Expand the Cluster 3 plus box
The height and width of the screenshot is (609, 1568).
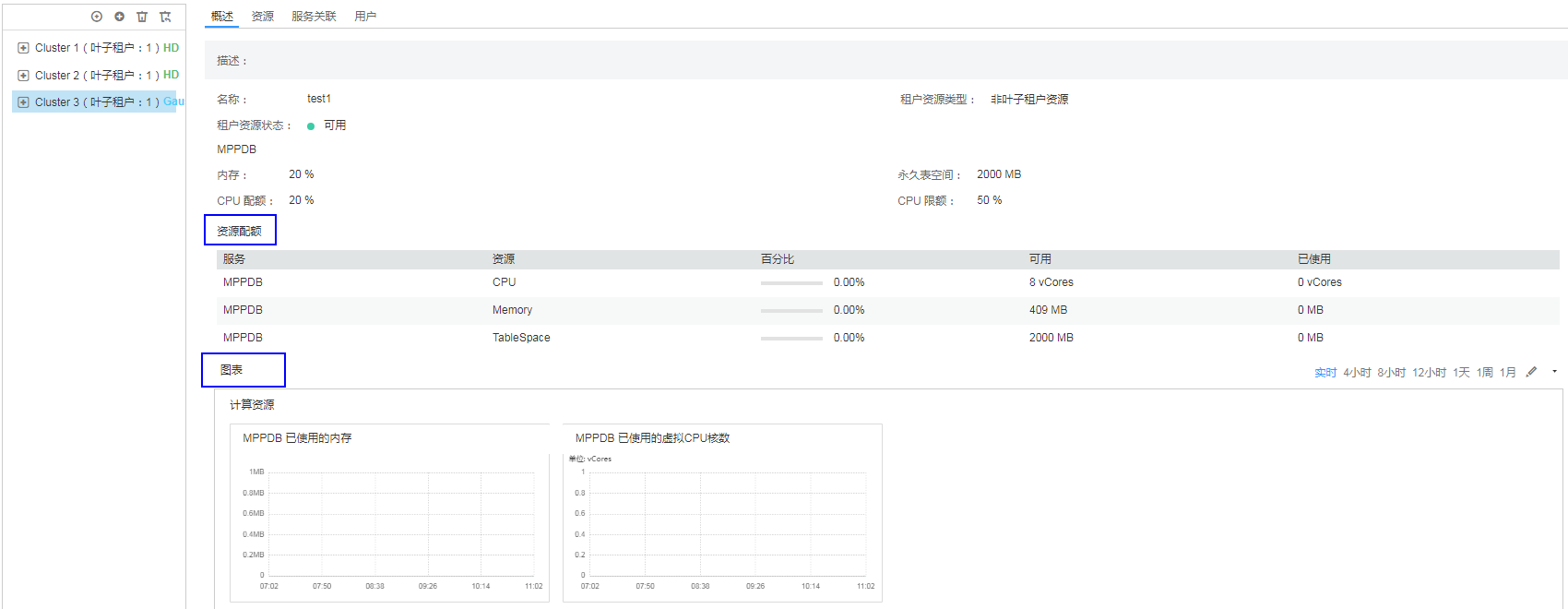[x=24, y=102]
